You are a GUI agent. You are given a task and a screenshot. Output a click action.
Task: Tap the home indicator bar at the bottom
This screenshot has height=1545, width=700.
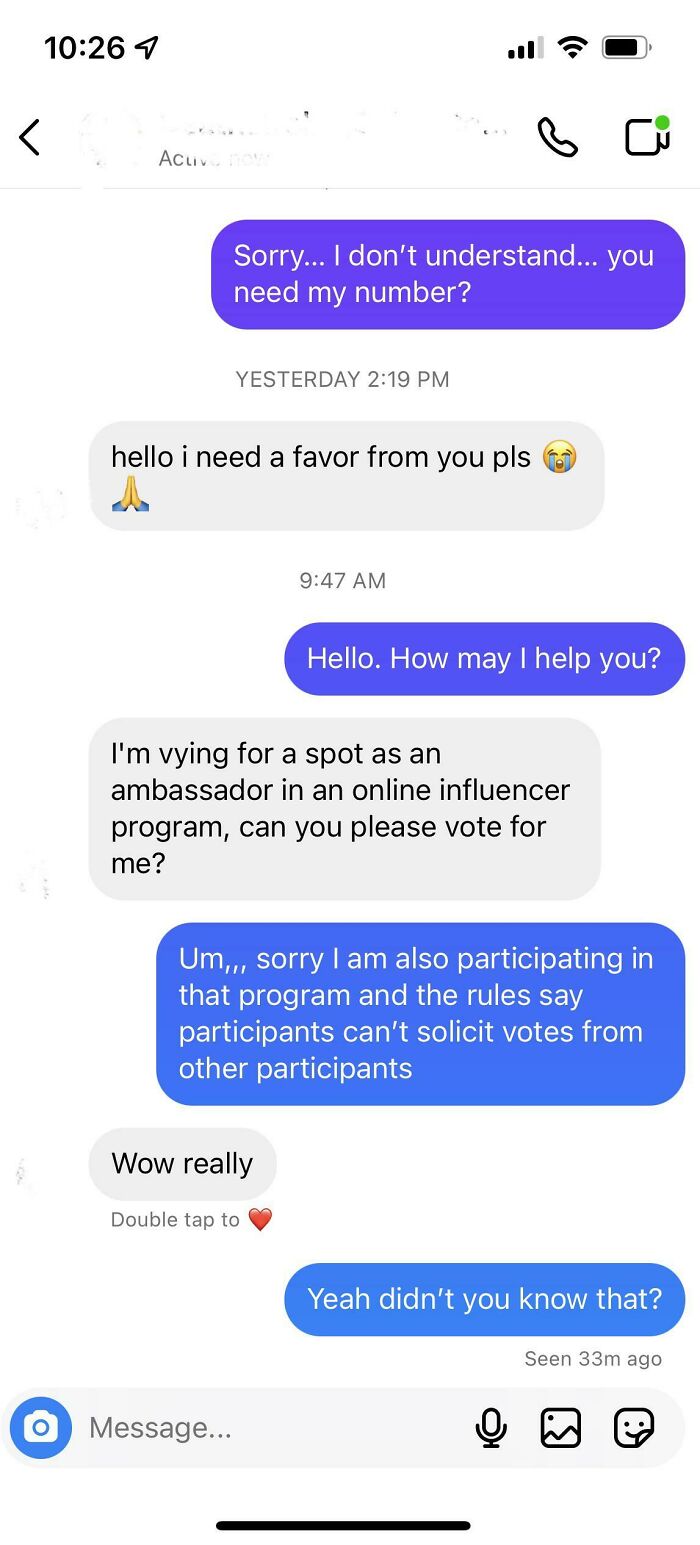coord(349,1525)
